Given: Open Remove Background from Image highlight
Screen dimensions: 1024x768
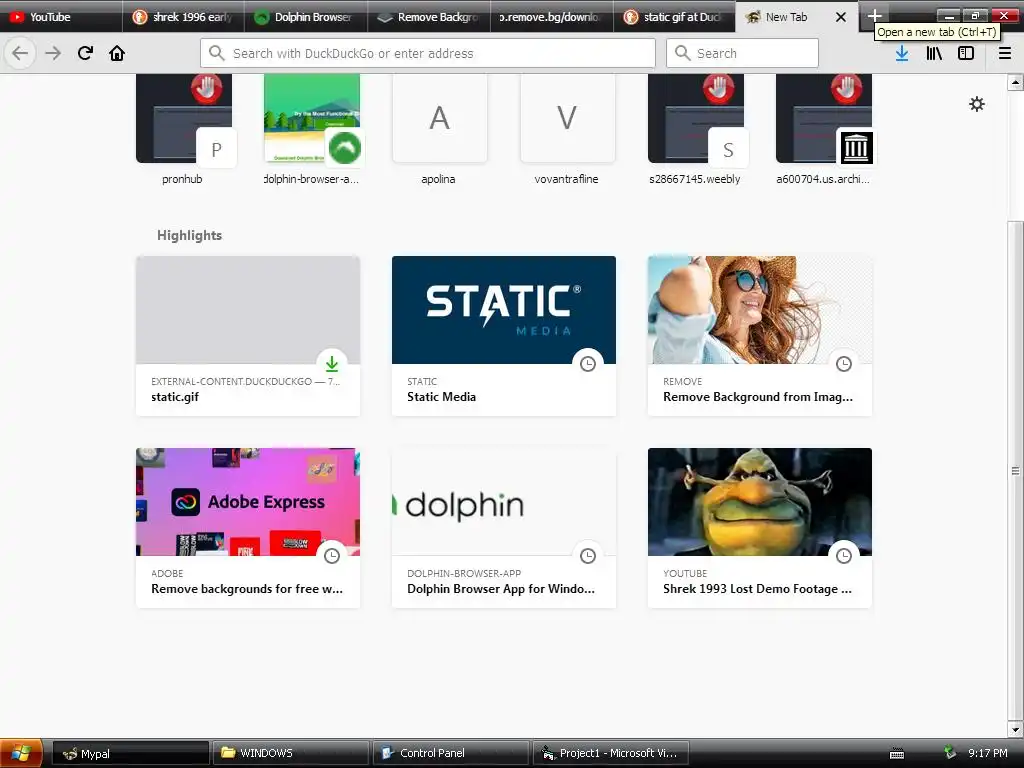Looking at the screenshot, I should (760, 336).
